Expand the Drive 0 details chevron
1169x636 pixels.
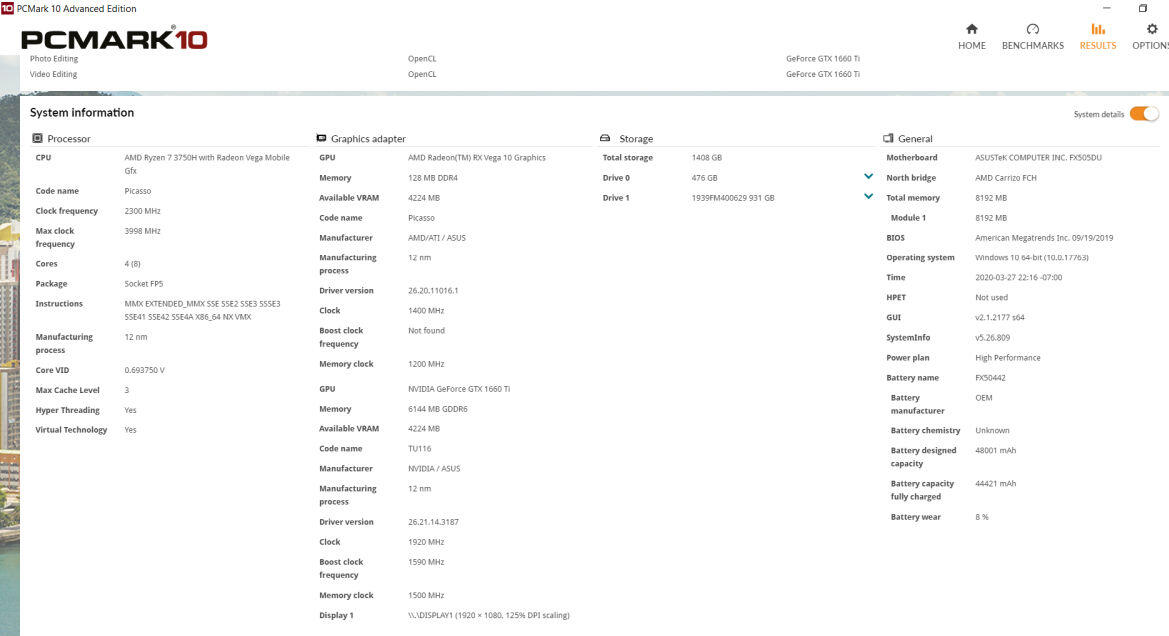pyautogui.click(x=869, y=177)
